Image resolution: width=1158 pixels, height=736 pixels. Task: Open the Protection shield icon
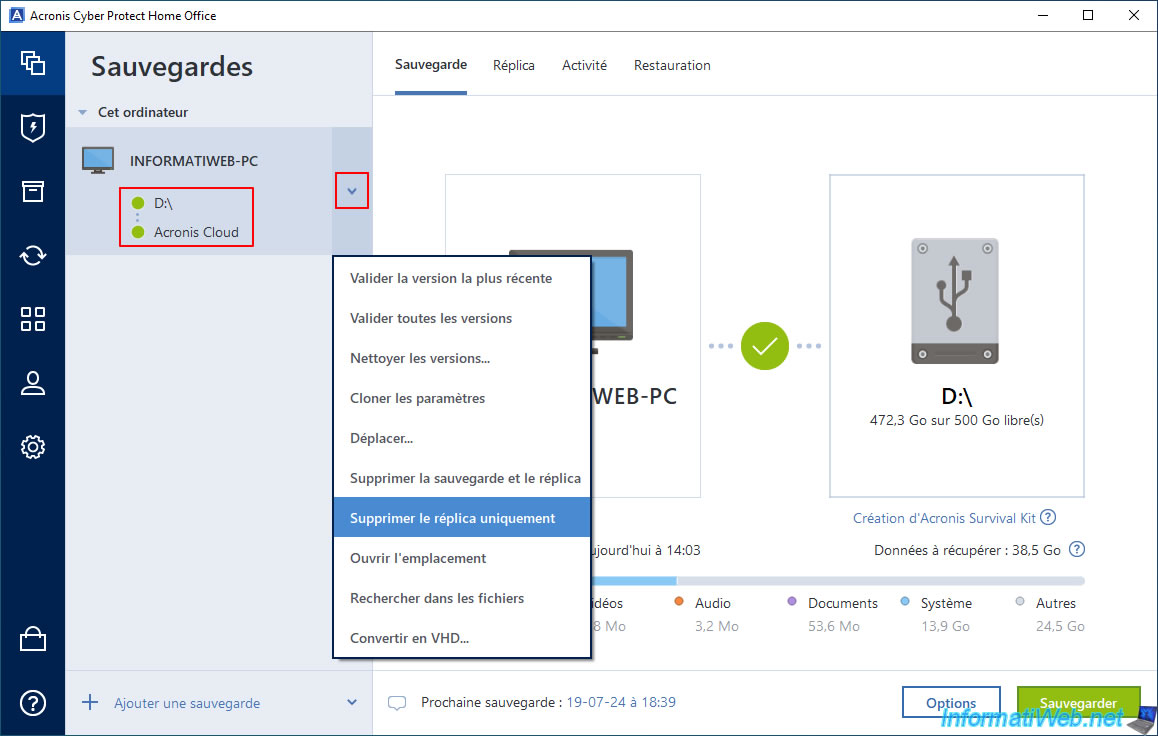click(32, 128)
